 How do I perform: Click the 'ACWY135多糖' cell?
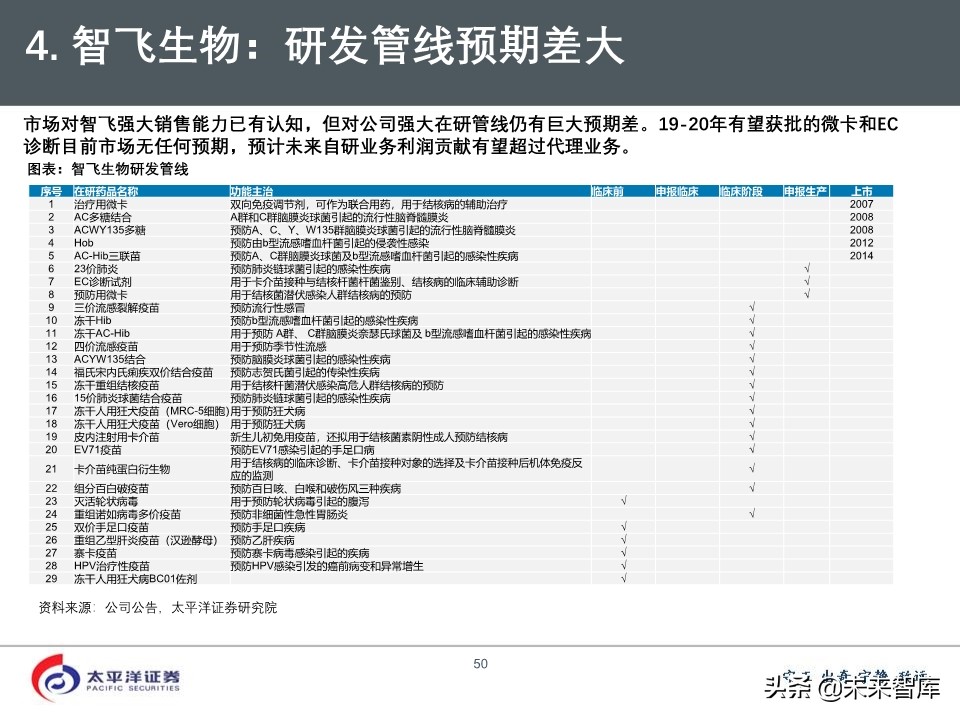tap(110, 230)
